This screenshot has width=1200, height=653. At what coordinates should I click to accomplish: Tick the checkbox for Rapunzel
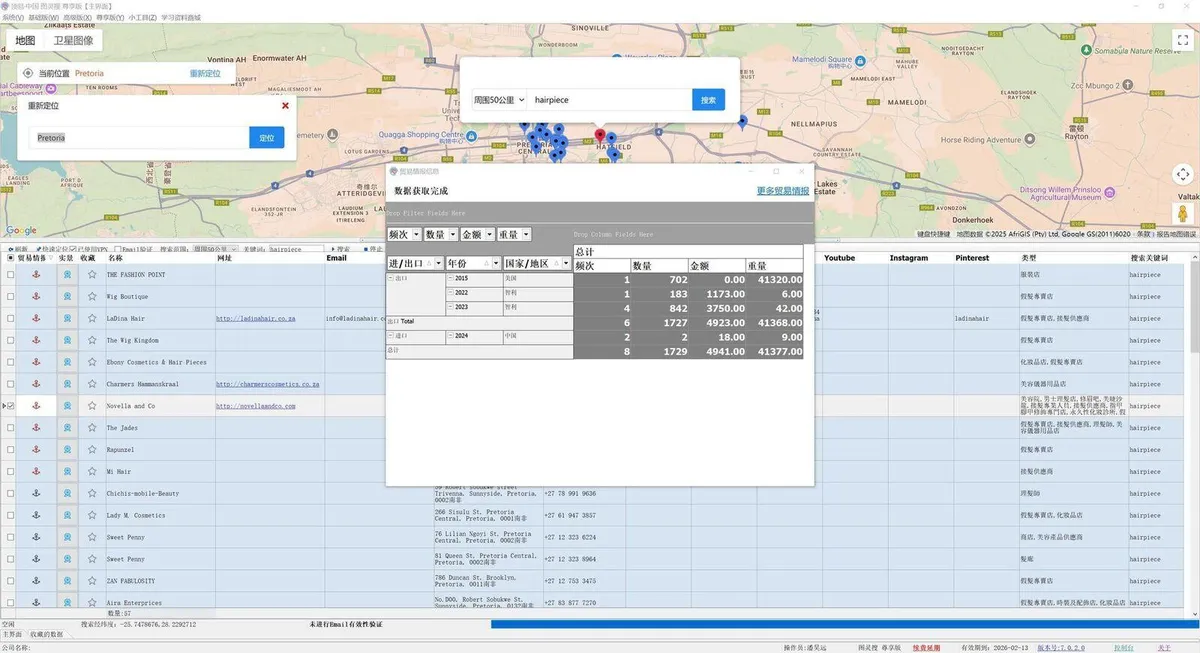point(10,449)
